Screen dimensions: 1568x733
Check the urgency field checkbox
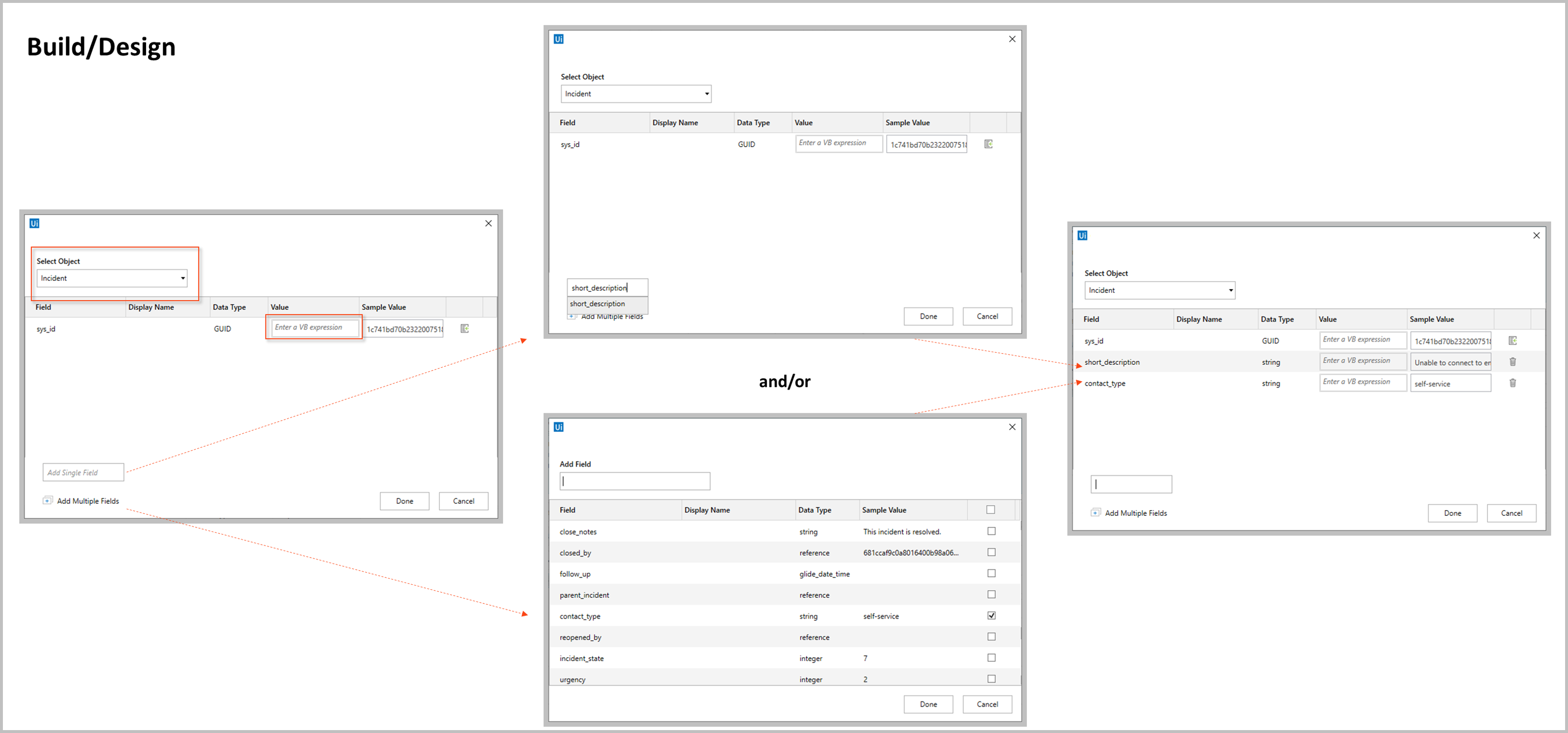pyautogui.click(x=992, y=679)
